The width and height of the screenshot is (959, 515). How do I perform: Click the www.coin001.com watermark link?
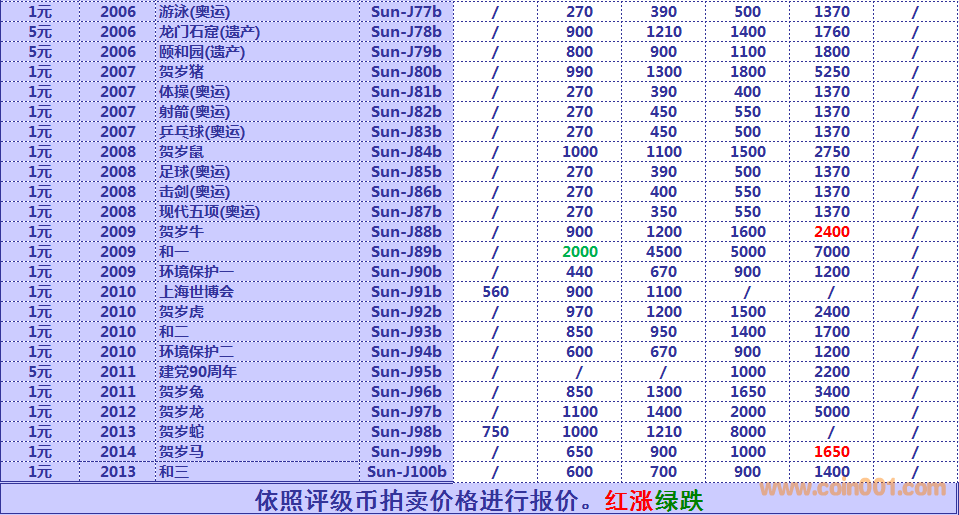[852, 489]
